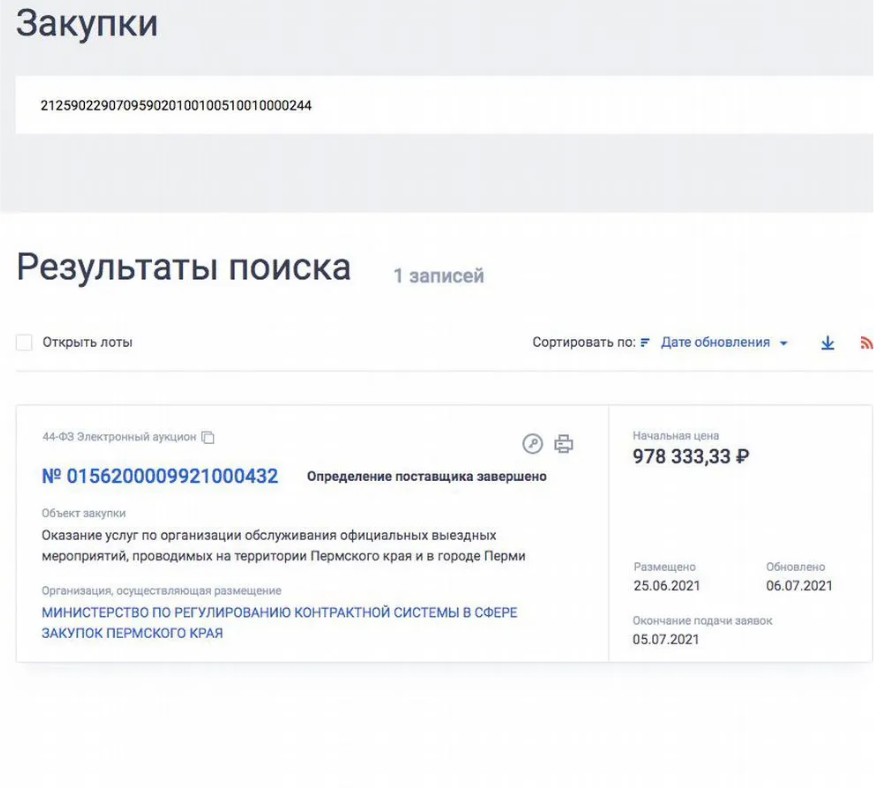
Task: Click the "Обновлено" date 06.07.2021
Action: coord(799,586)
